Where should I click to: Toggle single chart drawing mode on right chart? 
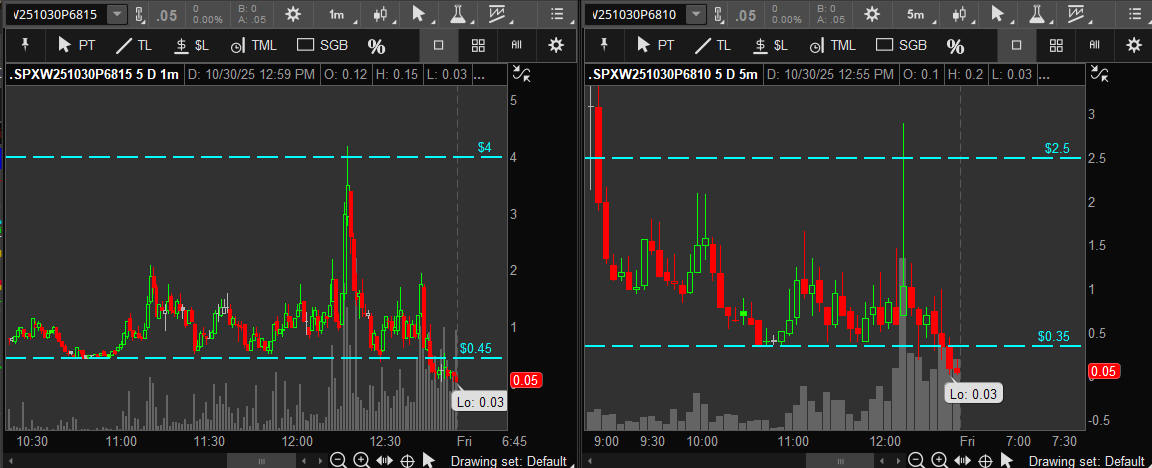[1017, 45]
